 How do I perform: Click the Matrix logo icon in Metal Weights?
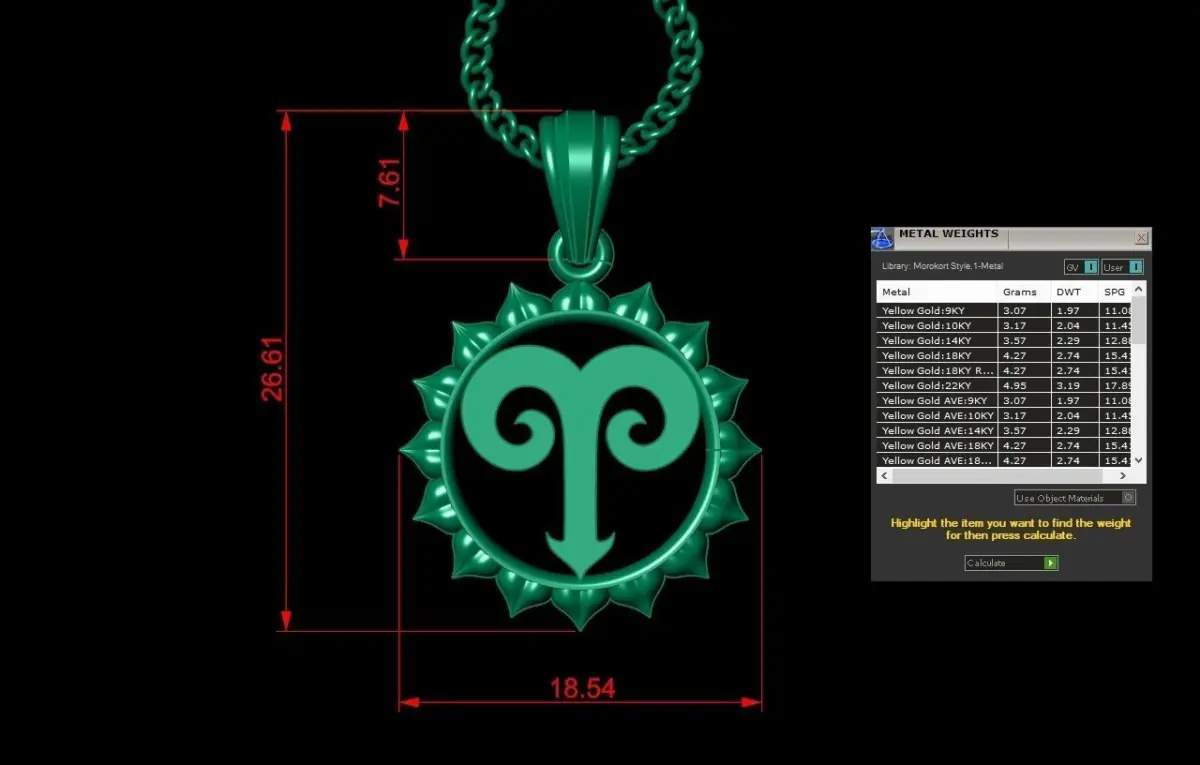coord(882,238)
